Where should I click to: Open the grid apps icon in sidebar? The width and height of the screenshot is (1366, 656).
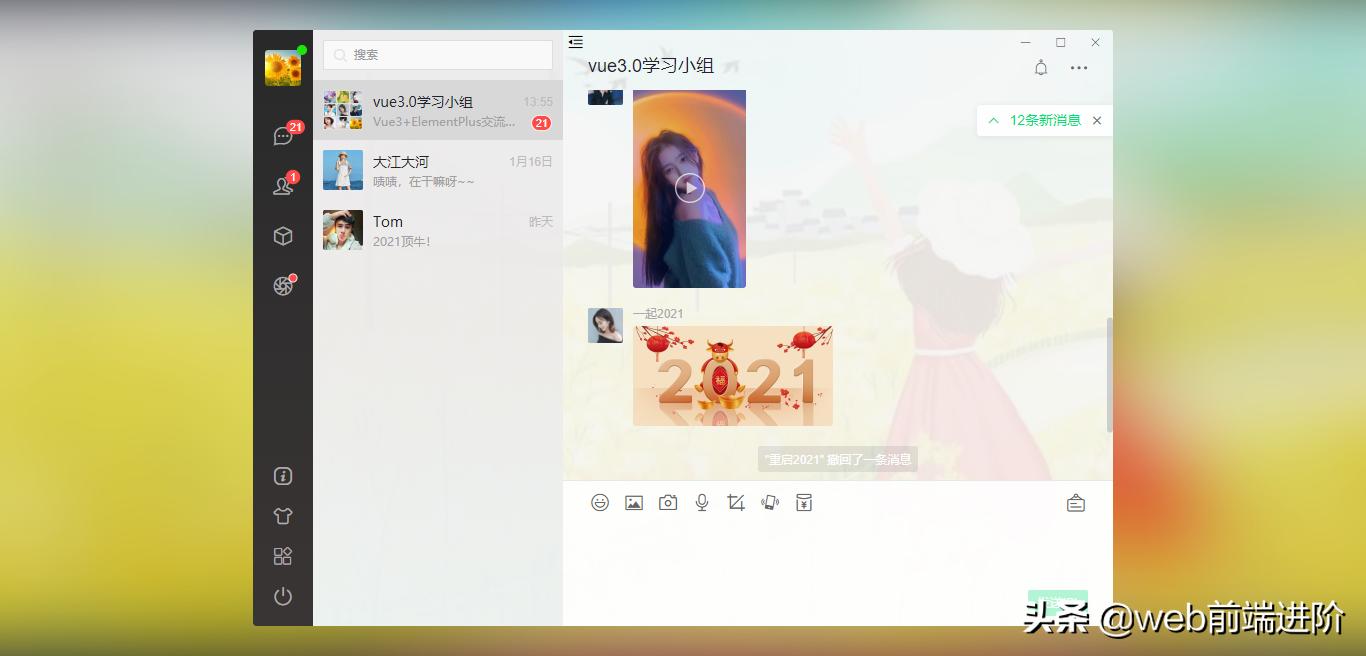[x=283, y=556]
